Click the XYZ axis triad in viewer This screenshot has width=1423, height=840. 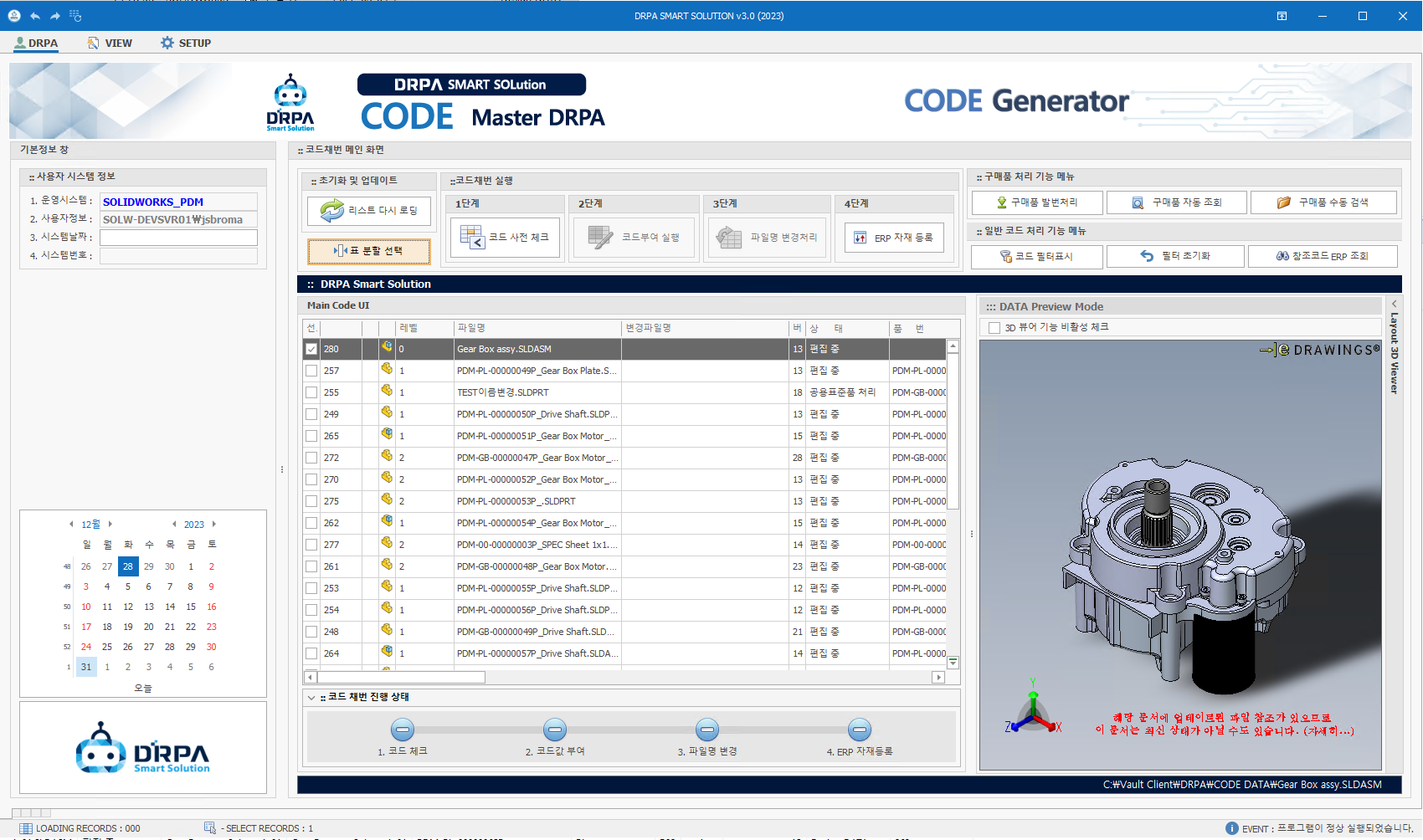1034,708
